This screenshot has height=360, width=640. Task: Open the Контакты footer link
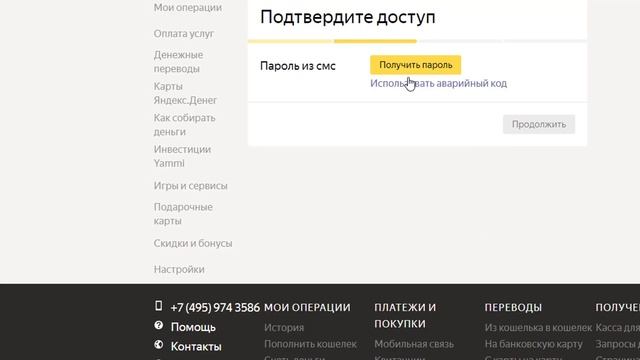[196, 347]
